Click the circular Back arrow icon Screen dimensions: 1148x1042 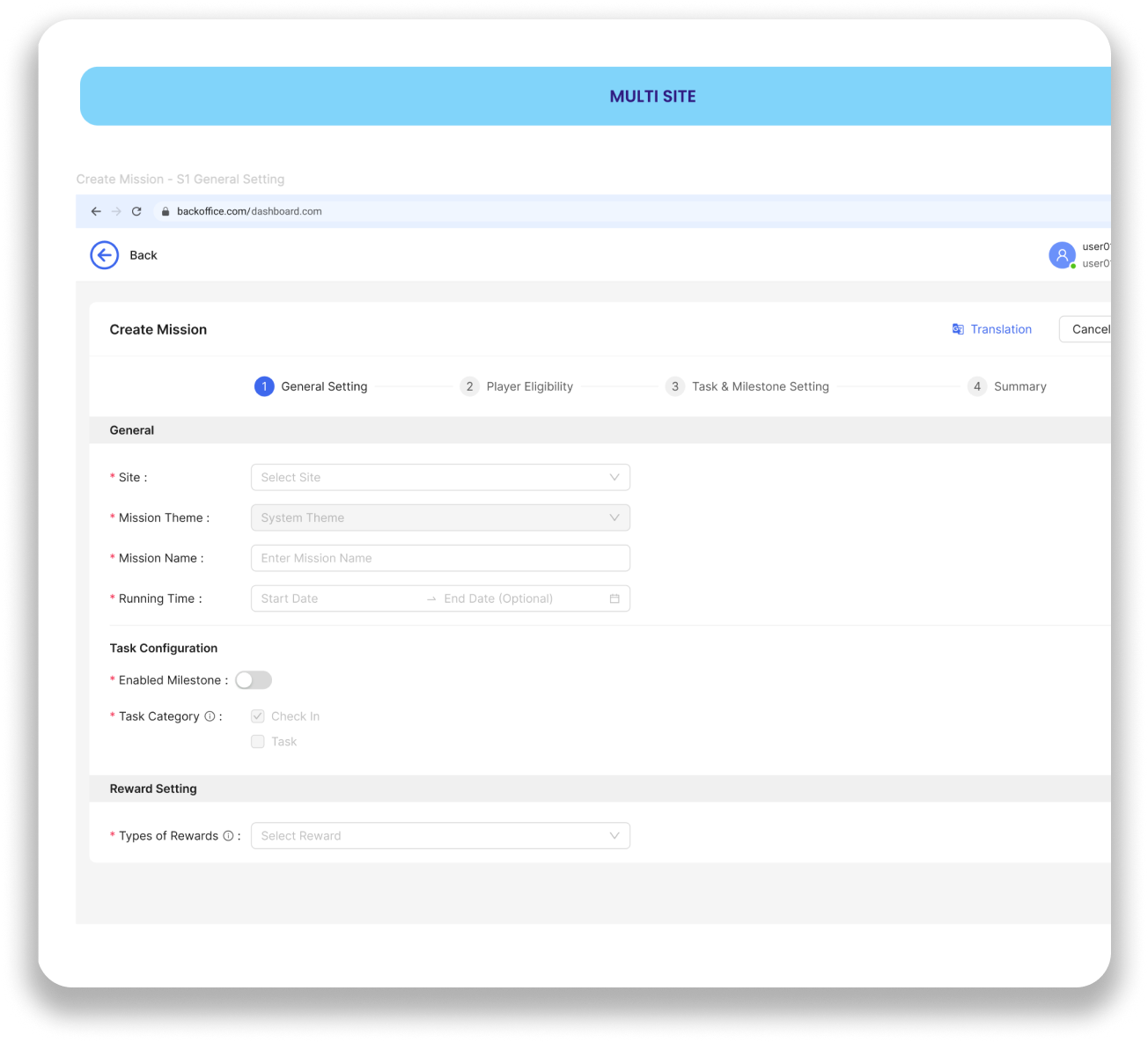point(104,255)
